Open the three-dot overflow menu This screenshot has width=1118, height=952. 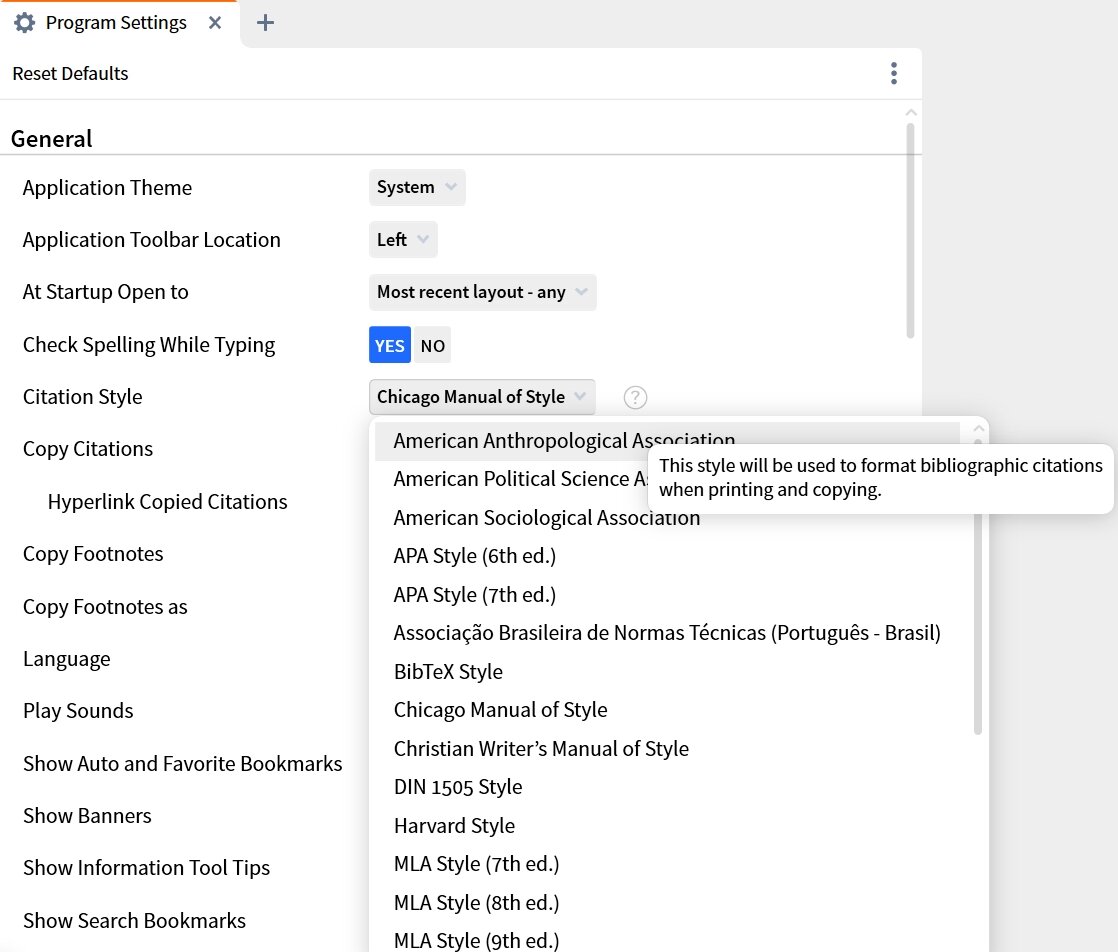click(894, 73)
